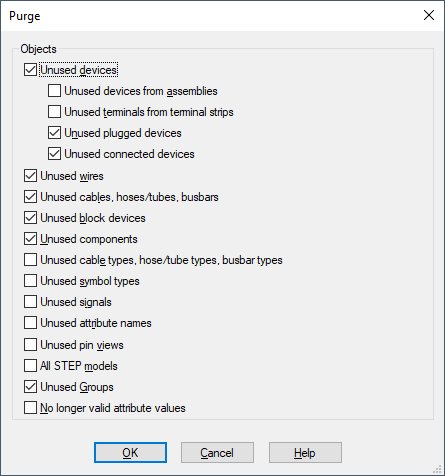Check All STEP models checkbox

click(x=30, y=366)
